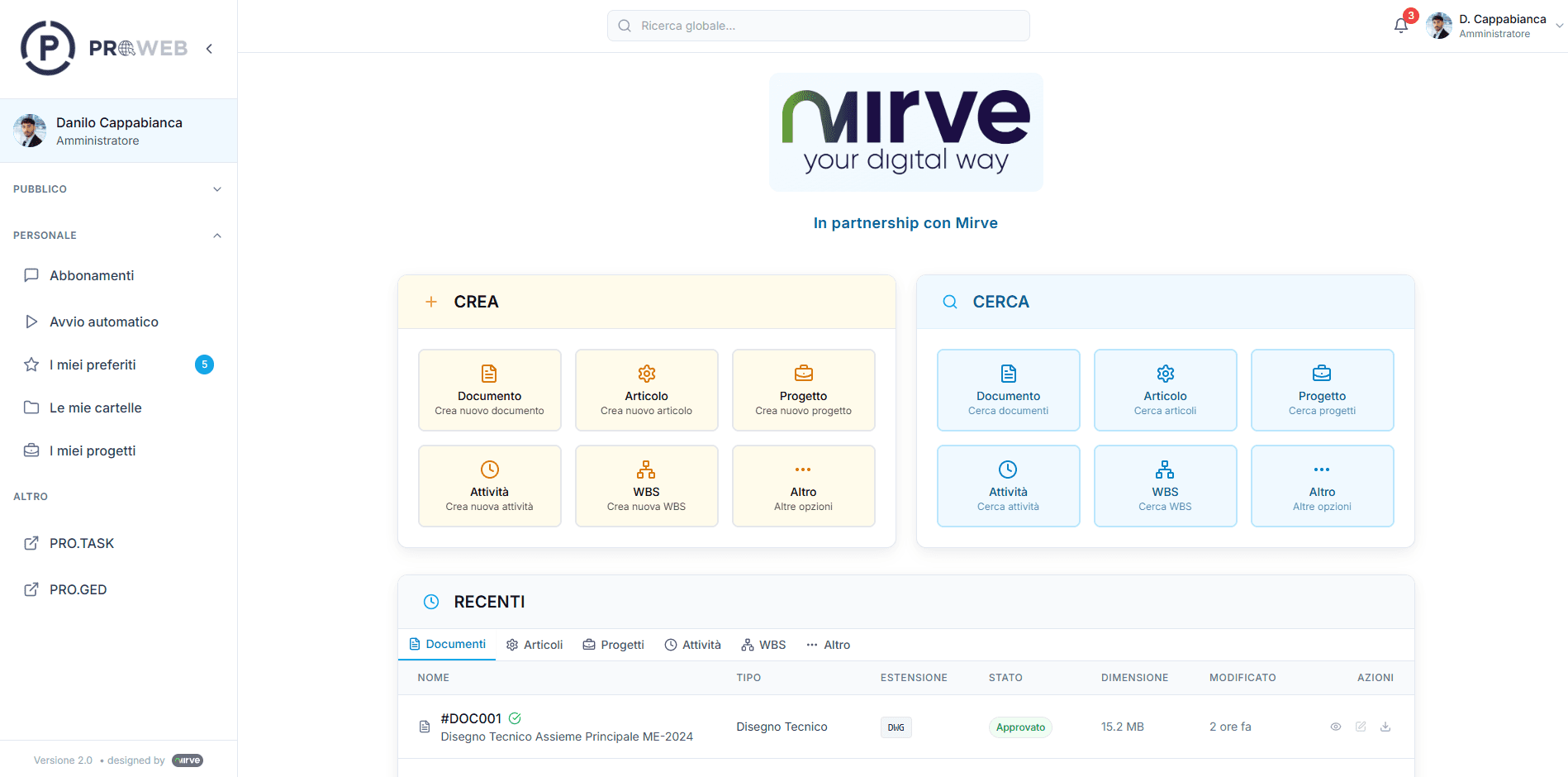Click the Mirve partner logo banner

pos(905,132)
